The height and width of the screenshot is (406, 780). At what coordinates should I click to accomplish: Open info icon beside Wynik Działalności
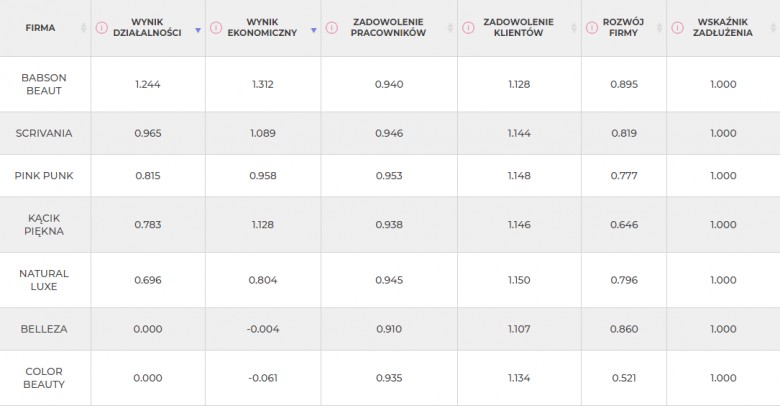pyautogui.click(x=101, y=28)
